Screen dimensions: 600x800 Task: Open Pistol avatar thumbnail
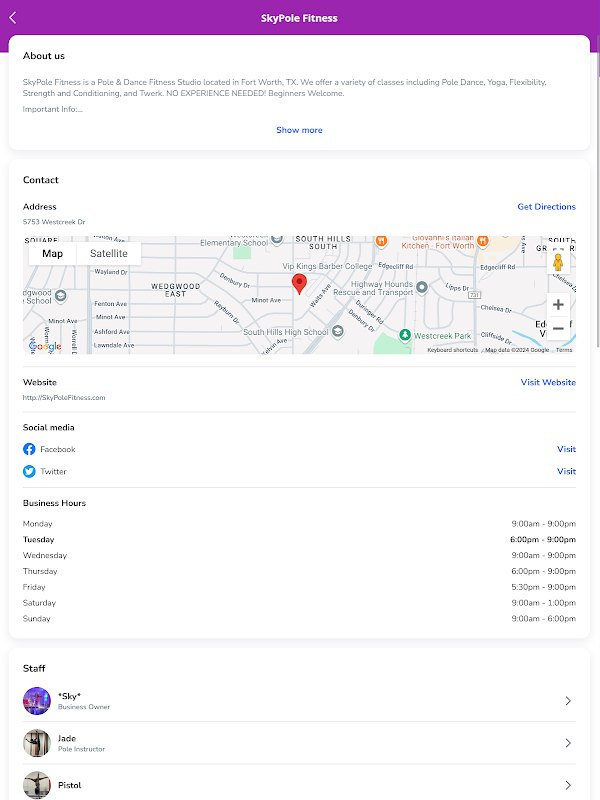(37, 785)
